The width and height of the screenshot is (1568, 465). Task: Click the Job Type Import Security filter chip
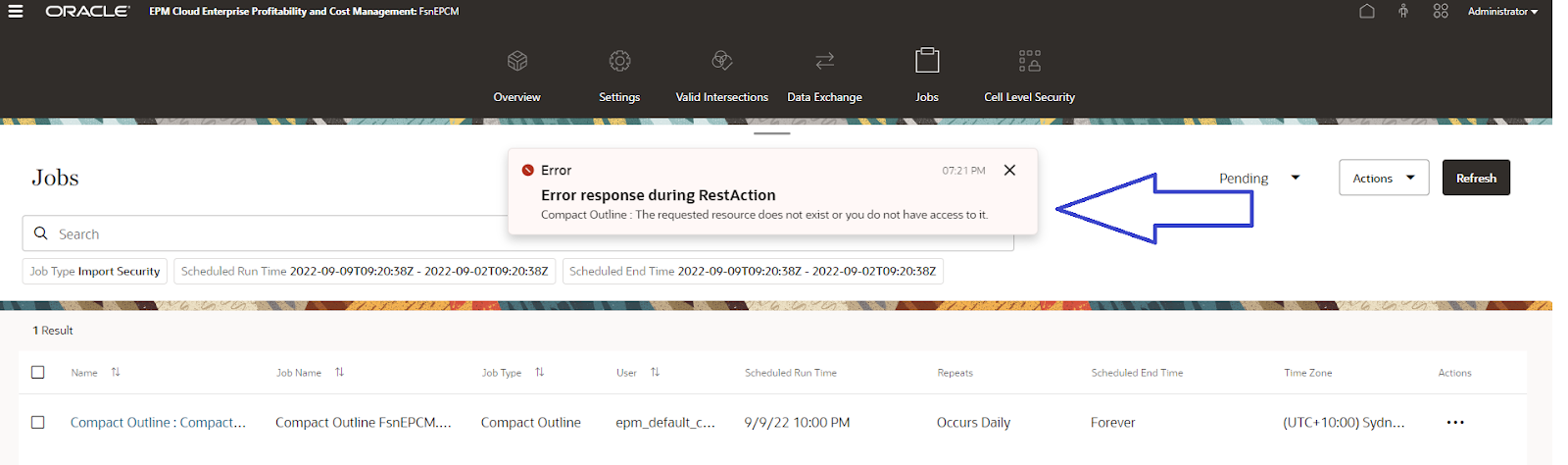(95, 271)
